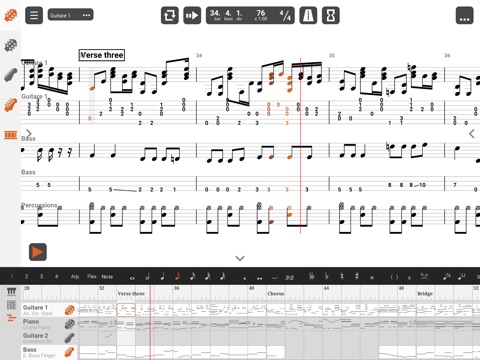Open the main hamburger menu

[x=34, y=15]
